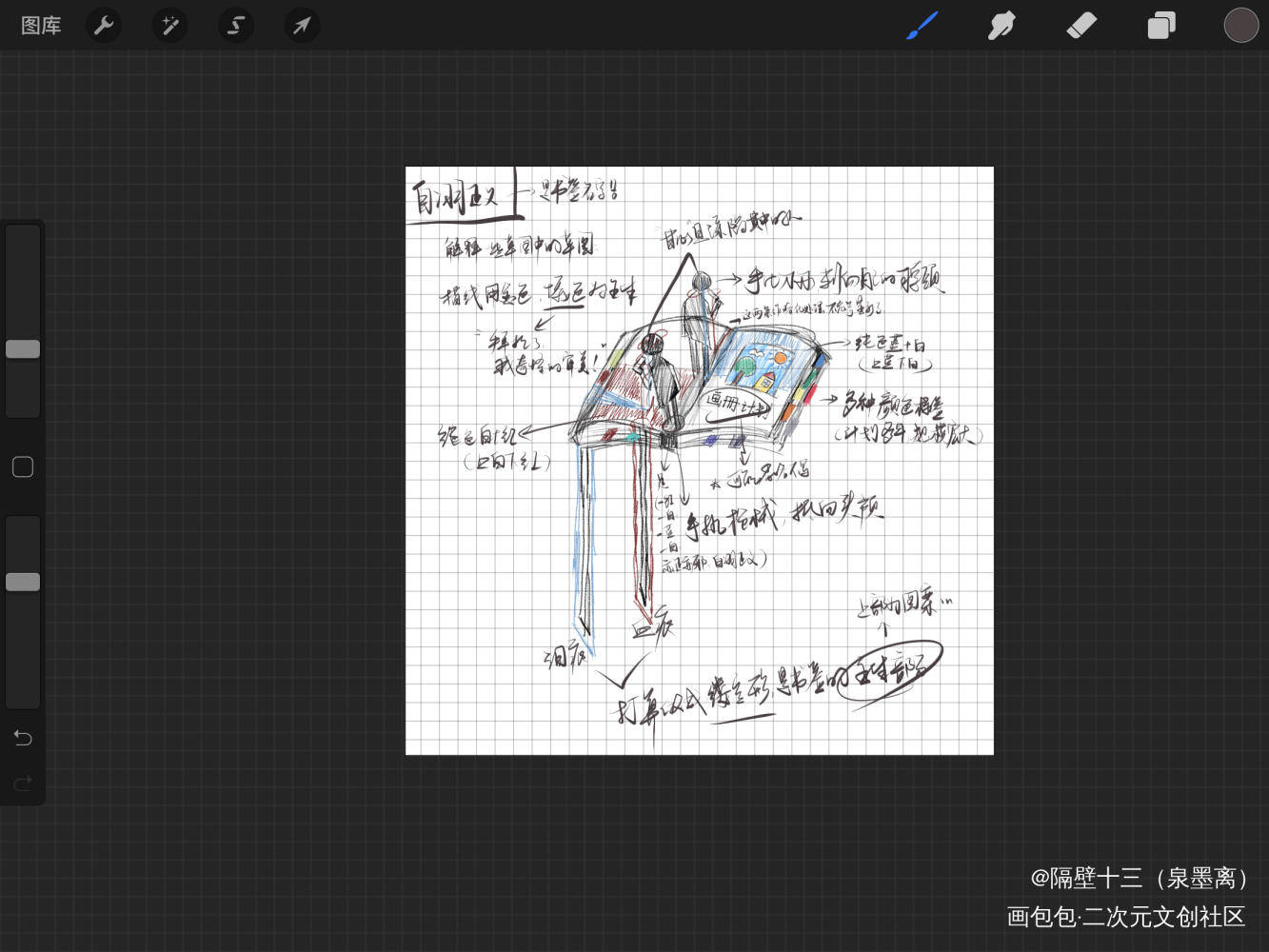Screen dimensions: 1269x952
Task: Click the redo arrow in sidebar
Action: tap(23, 783)
